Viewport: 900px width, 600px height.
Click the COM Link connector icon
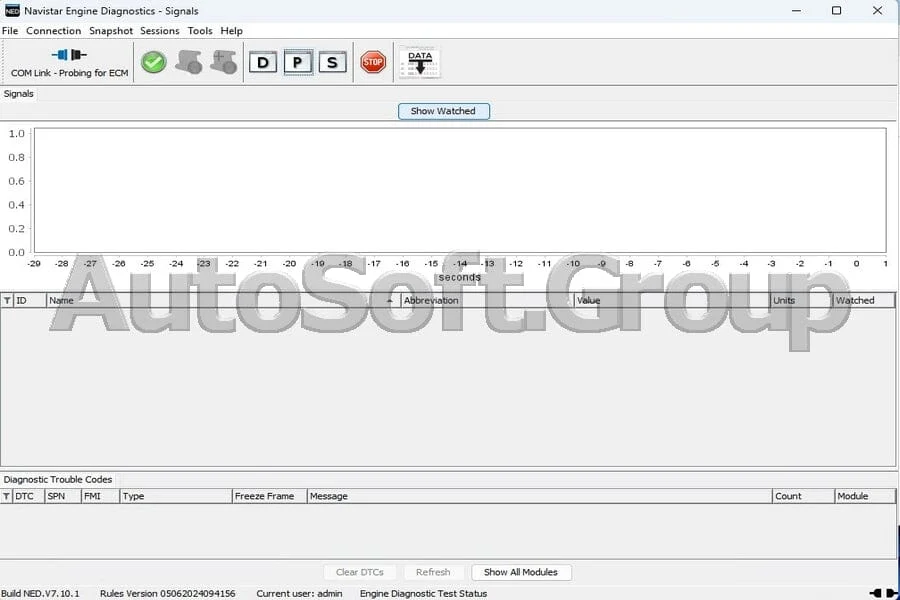pos(69,55)
